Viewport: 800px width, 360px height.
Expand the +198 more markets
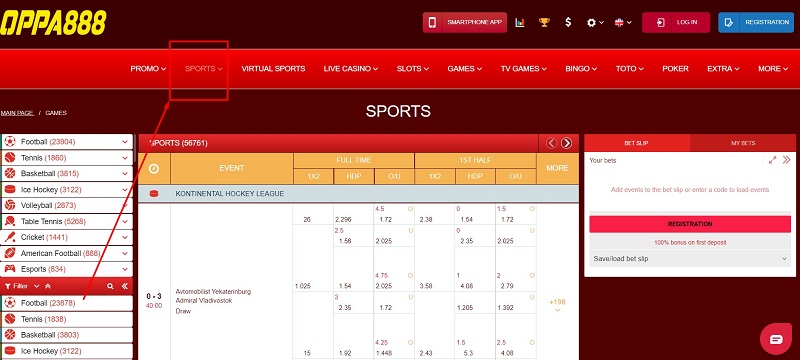click(557, 305)
